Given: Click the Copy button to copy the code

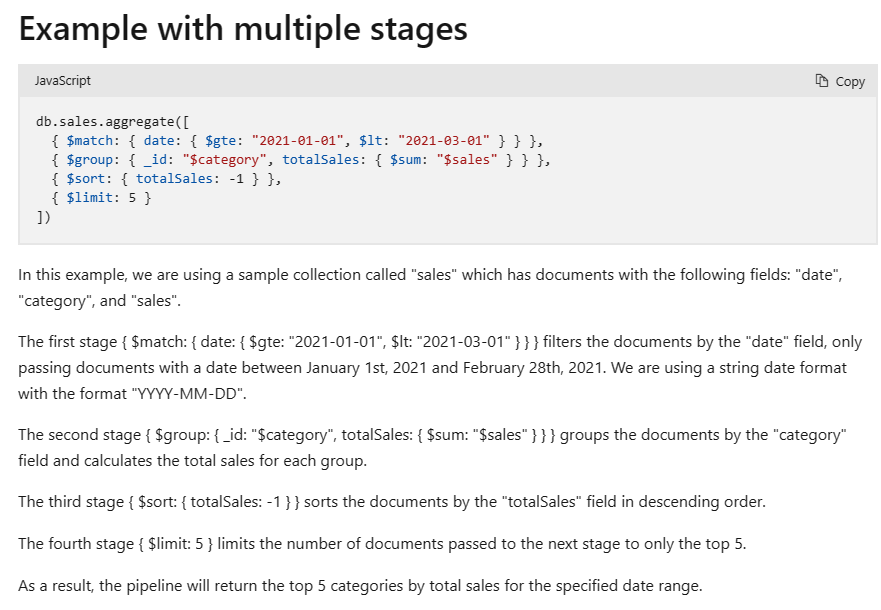Looking at the screenshot, I should coord(840,80).
